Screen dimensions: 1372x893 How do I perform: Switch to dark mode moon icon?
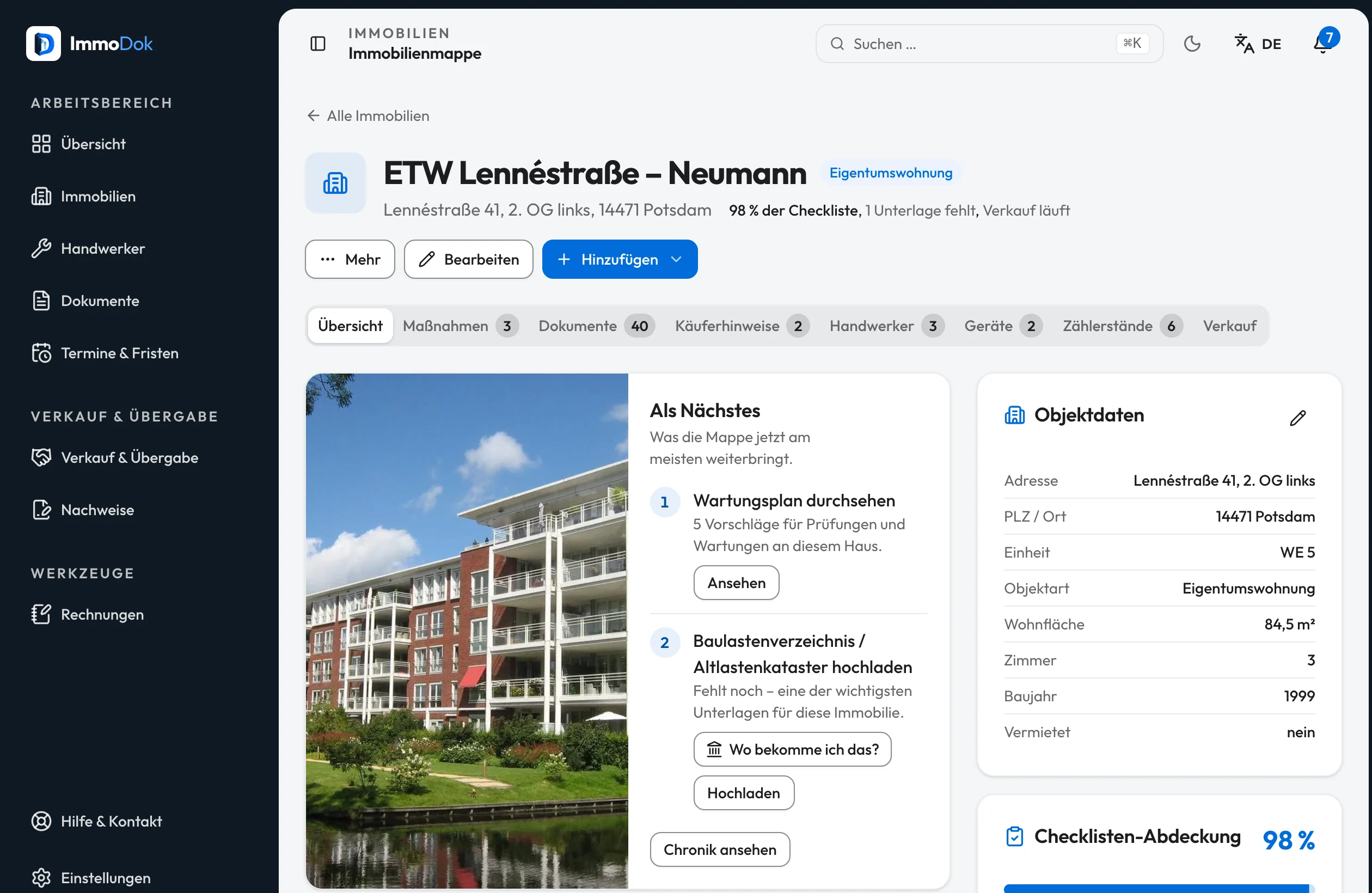pos(1192,43)
